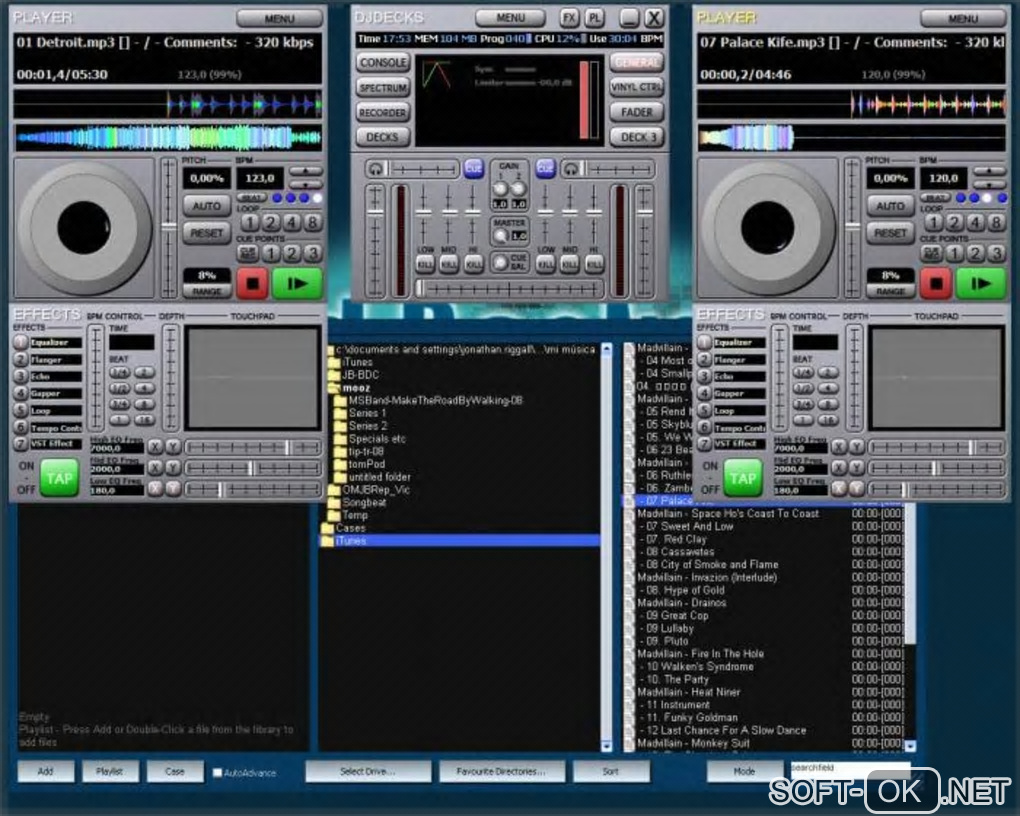The image size is (1020, 816).
Task: Enable AUTO pitch on left deck
Action: coord(207,206)
